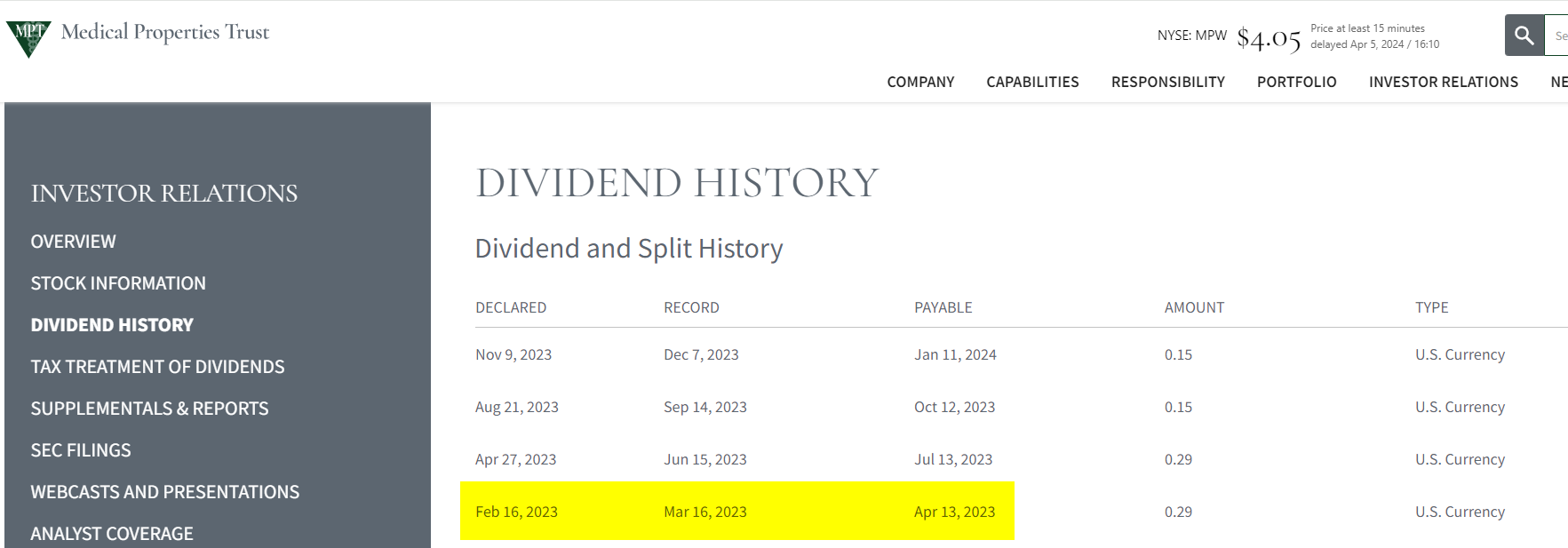
Task: Click the Medical Properties Trust logo
Action: click(138, 36)
